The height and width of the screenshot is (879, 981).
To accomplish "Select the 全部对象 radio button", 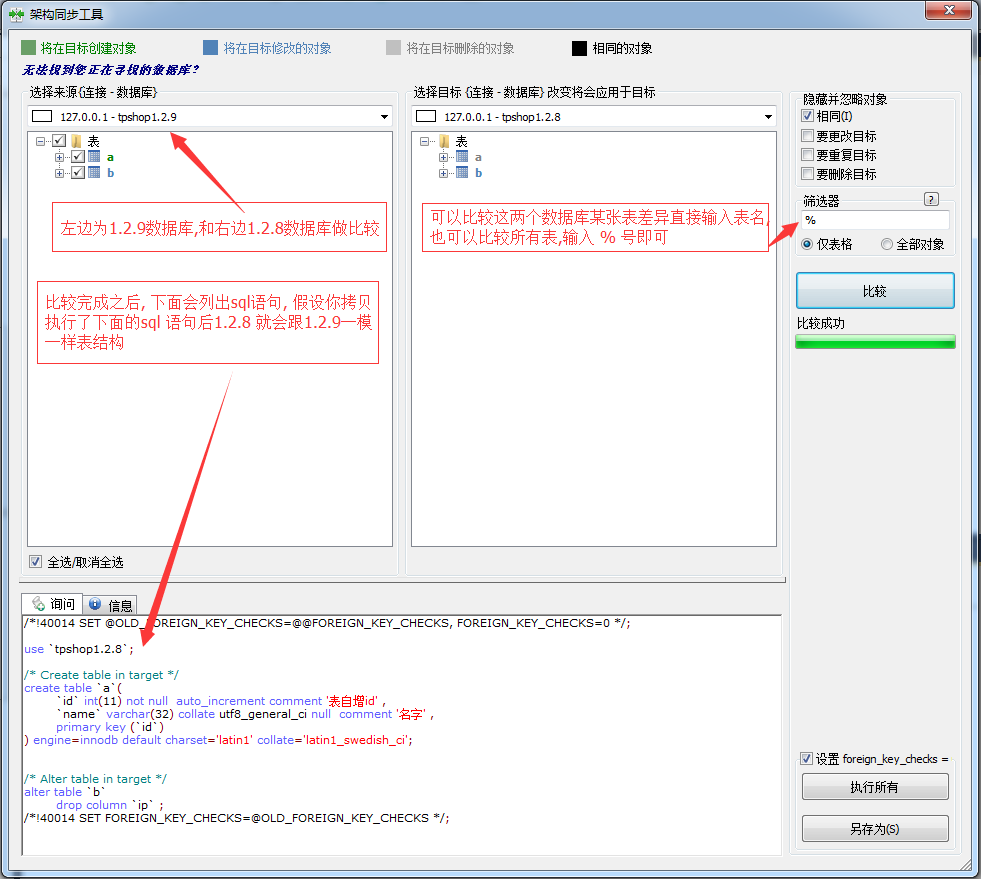I will click(887, 244).
